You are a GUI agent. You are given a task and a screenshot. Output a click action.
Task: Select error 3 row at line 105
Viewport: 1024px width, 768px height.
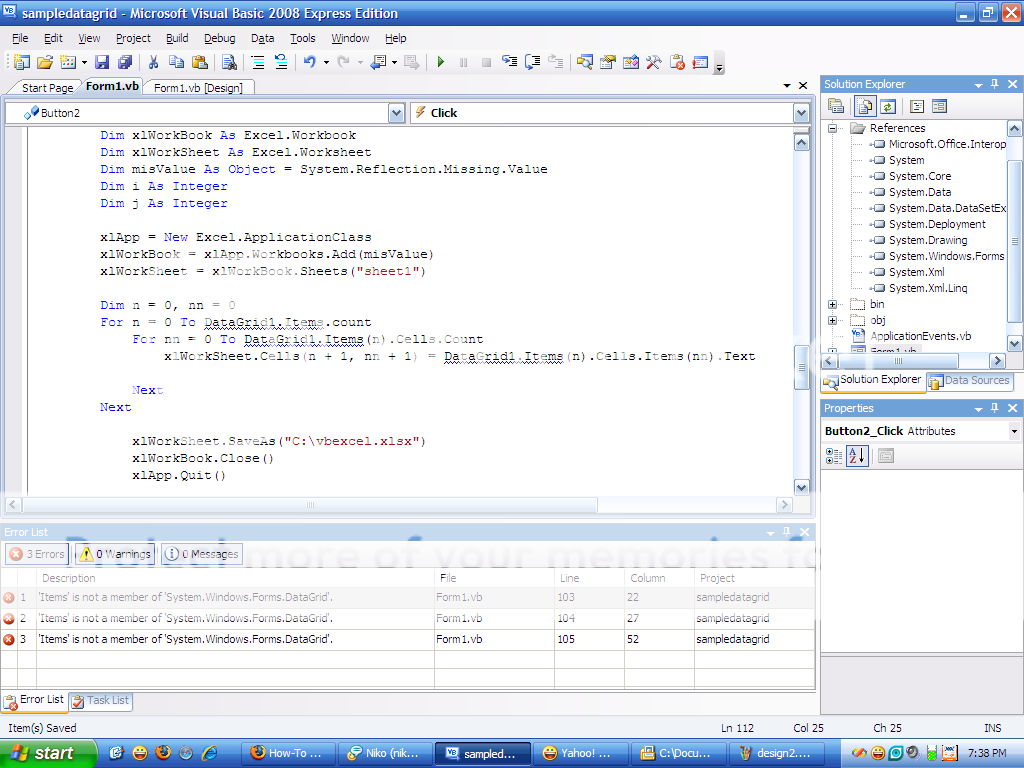(408, 639)
